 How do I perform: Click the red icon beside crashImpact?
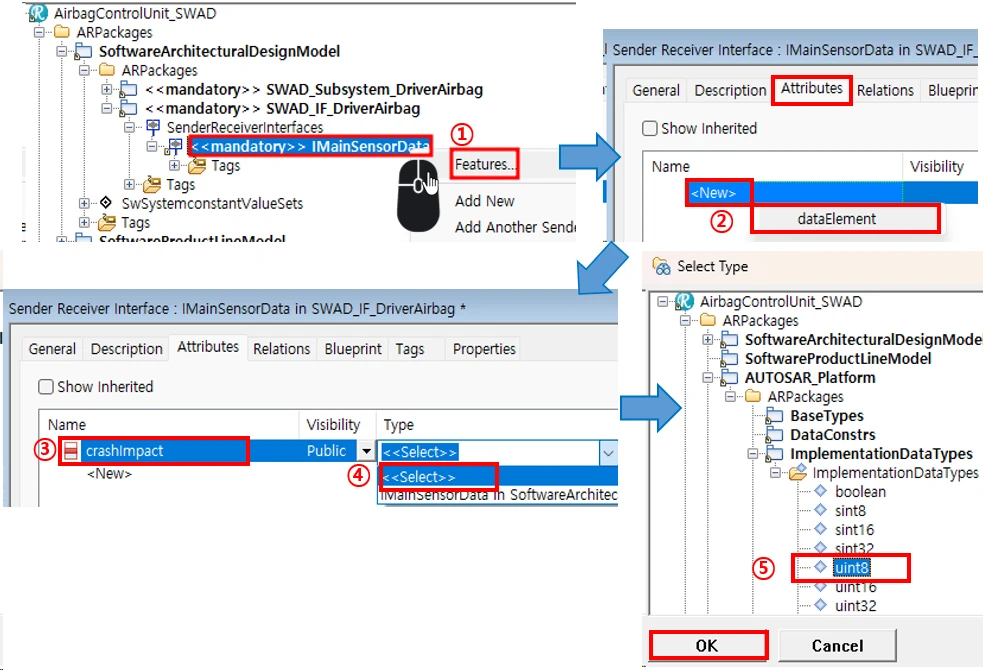click(x=71, y=451)
